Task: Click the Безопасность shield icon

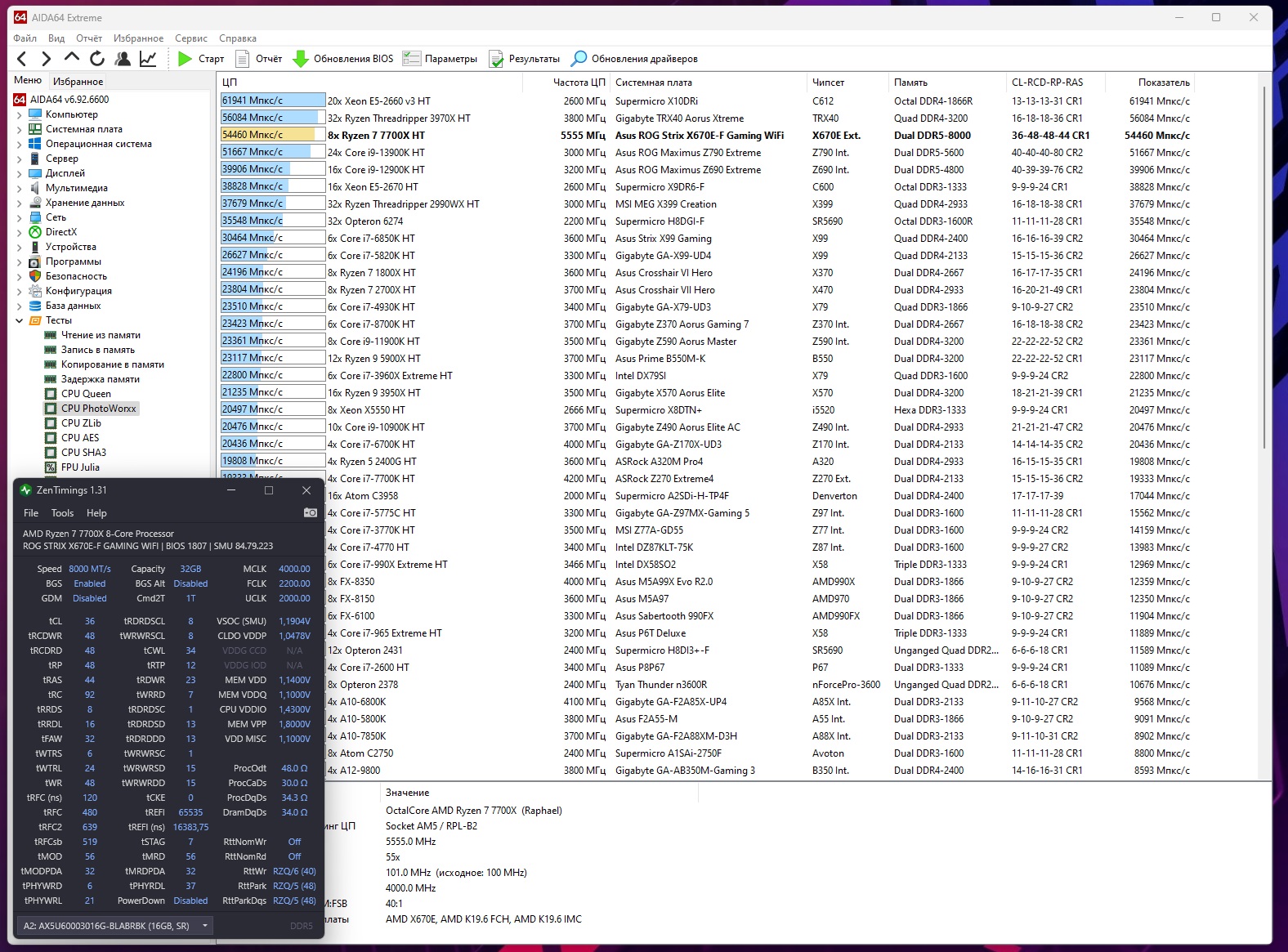Action: coord(35,276)
